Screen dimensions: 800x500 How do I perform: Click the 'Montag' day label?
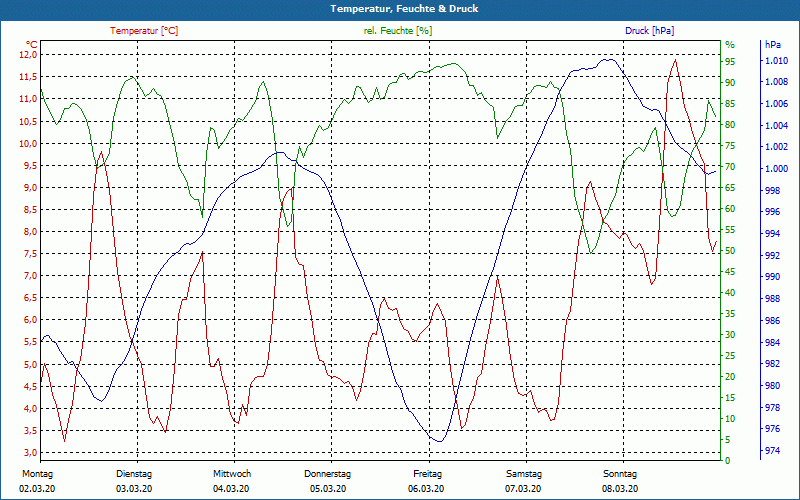[x=38, y=474]
